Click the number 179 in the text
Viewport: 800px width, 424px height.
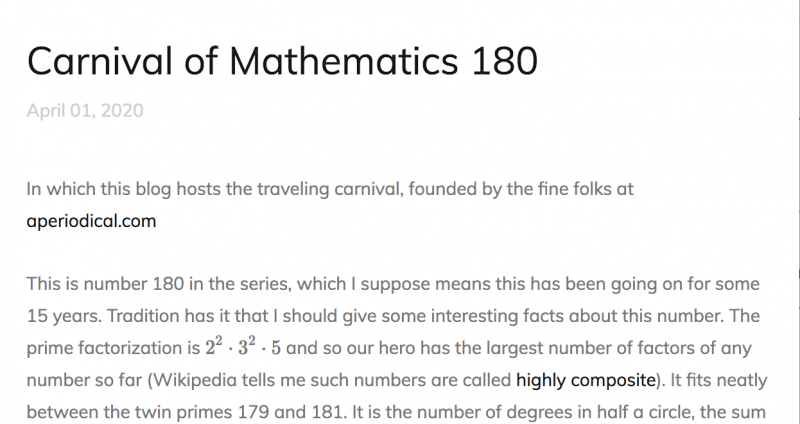(308, 412)
